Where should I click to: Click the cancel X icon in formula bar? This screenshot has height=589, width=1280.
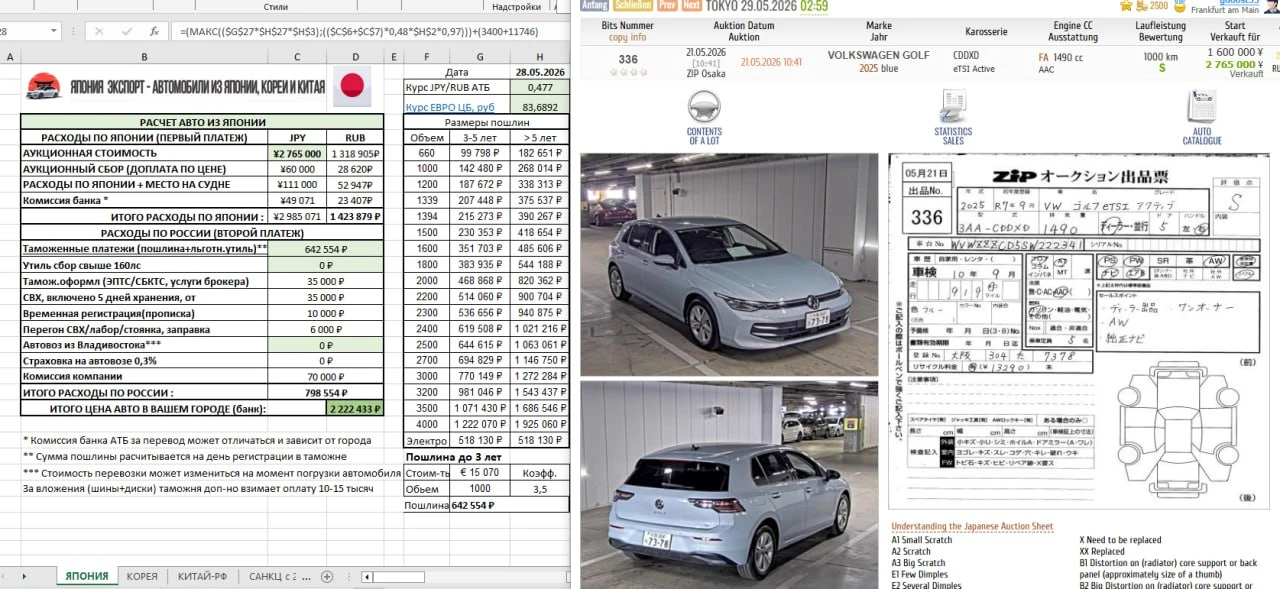[x=99, y=31]
